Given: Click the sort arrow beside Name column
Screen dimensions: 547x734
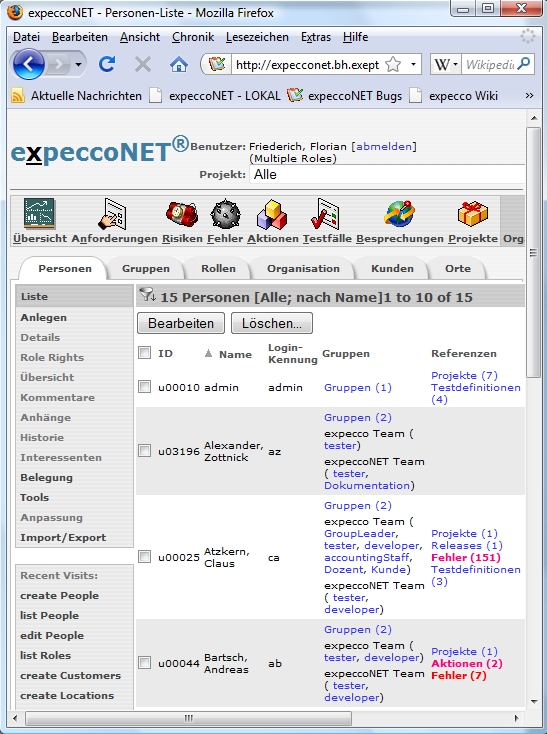Looking at the screenshot, I should [x=209, y=353].
